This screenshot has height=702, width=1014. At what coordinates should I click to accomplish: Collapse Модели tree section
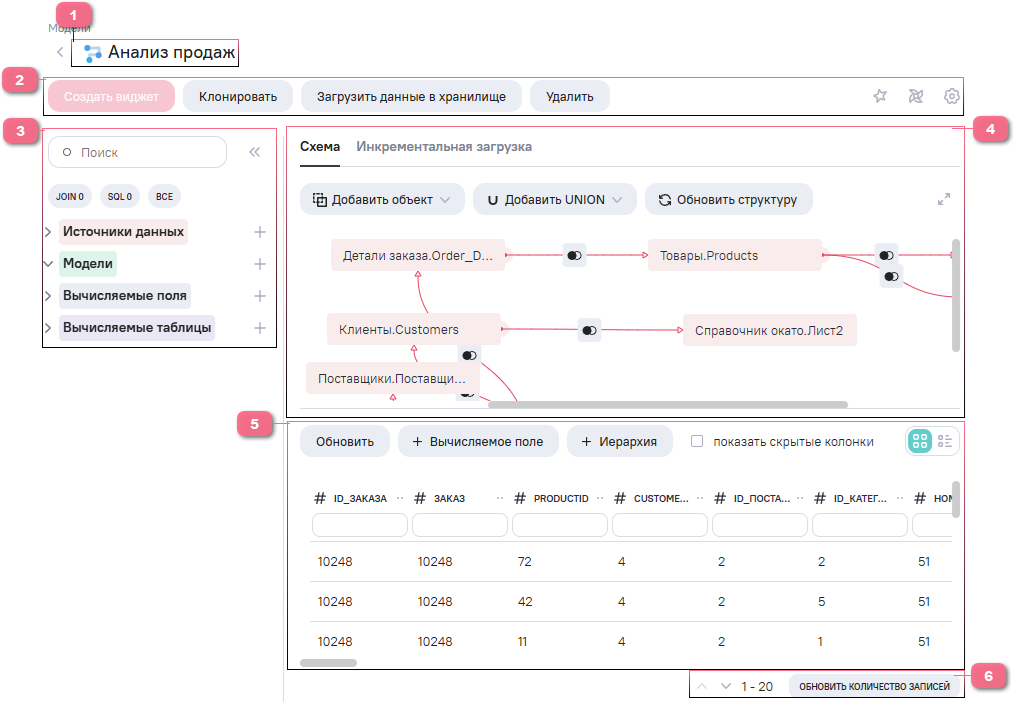[x=48, y=264]
